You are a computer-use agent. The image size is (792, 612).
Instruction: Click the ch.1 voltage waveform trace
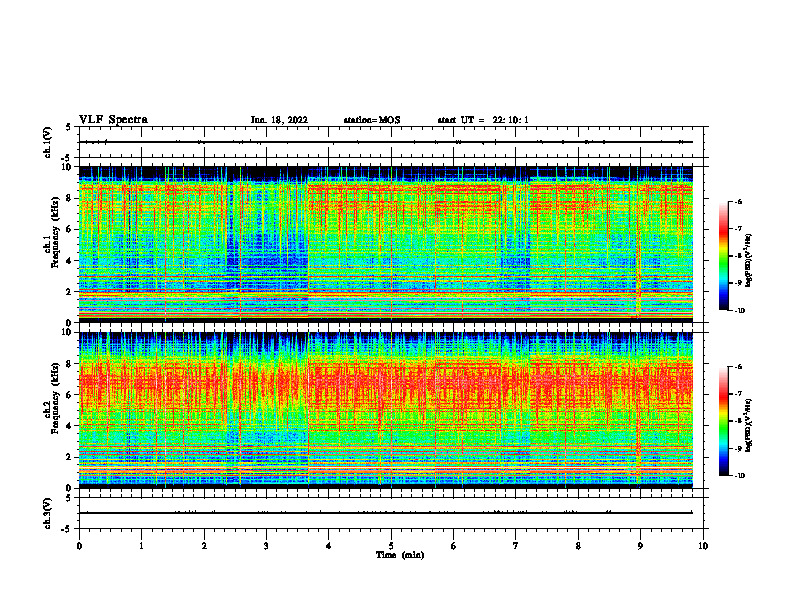(386, 142)
